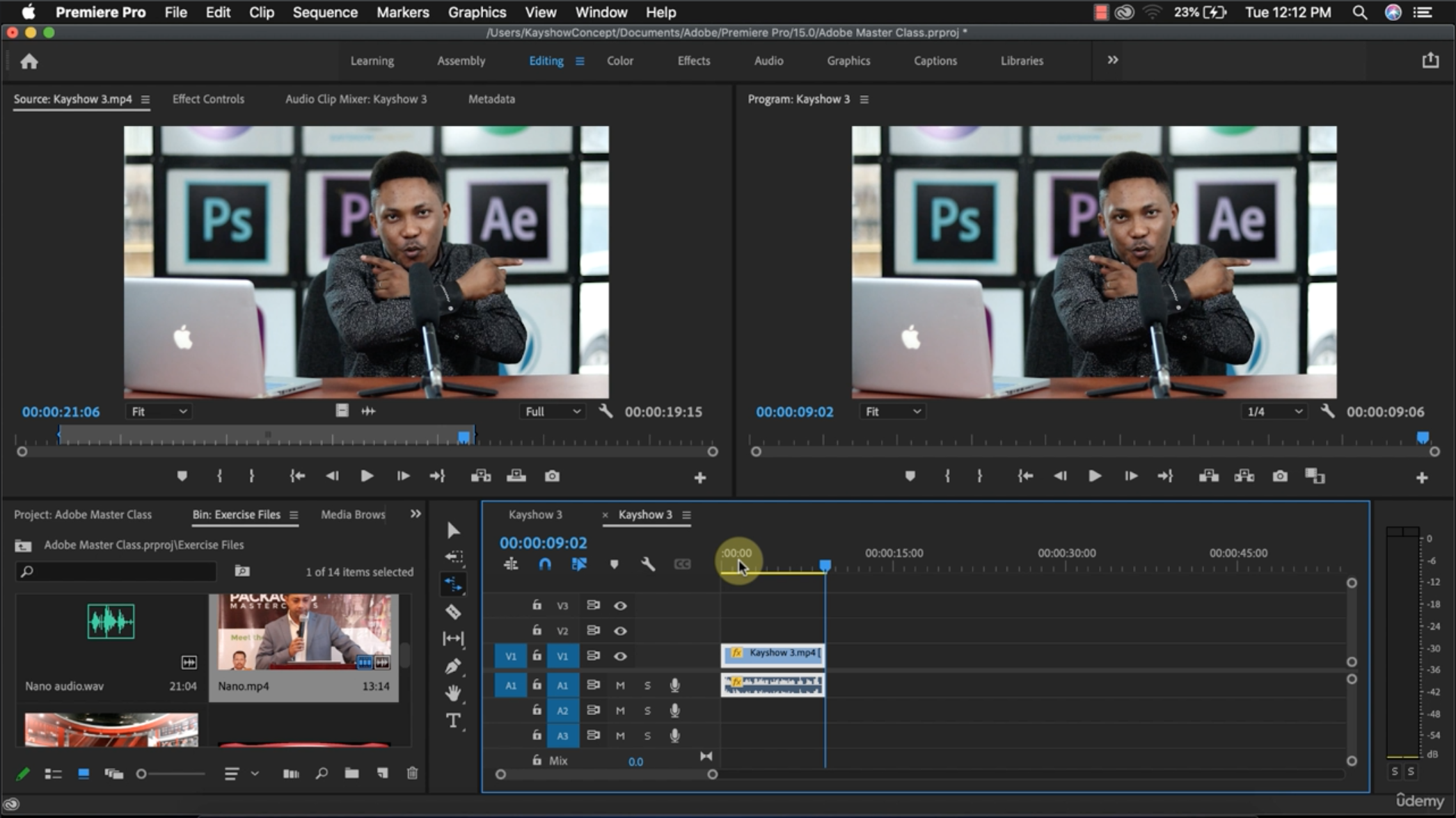Click Add Marker in Source monitor
The image size is (1456, 818).
click(182, 476)
